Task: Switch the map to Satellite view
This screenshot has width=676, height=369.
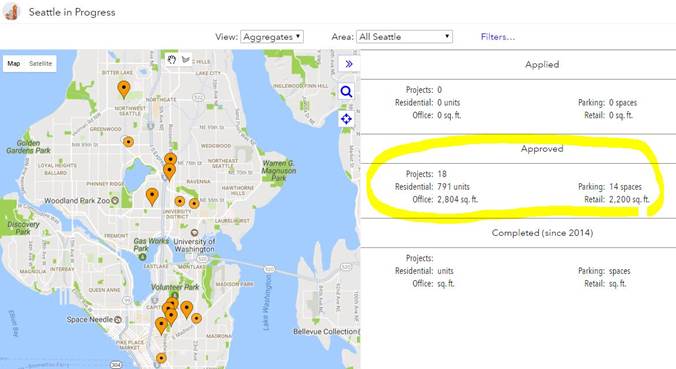Action: coord(41,63)
